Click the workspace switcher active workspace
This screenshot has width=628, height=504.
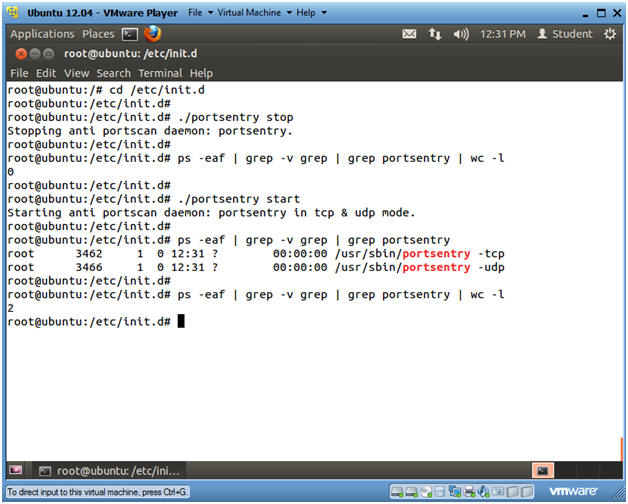(543, 470)
